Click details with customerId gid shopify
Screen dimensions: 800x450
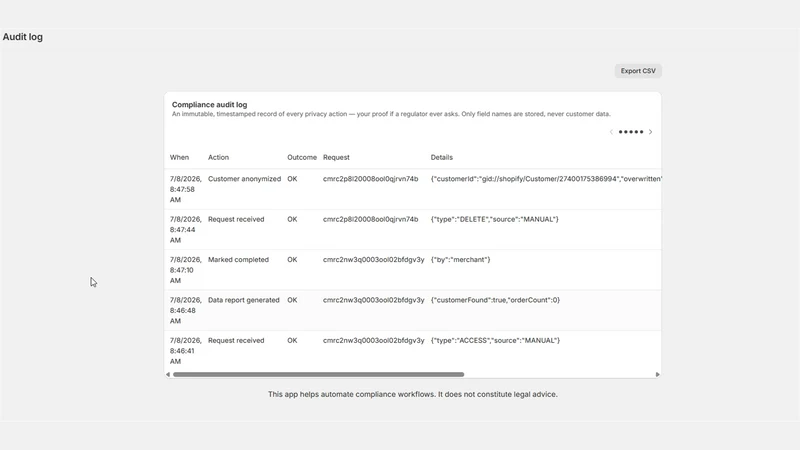point(546,179)
